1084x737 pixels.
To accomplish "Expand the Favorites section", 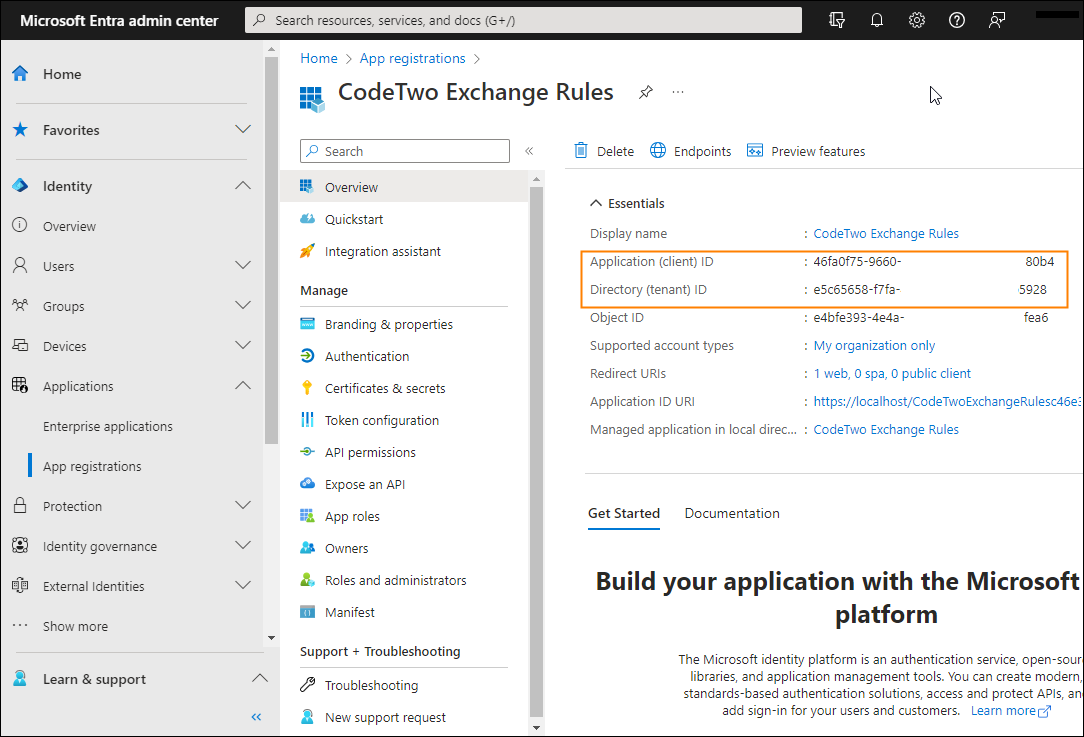I will [243, 129].
